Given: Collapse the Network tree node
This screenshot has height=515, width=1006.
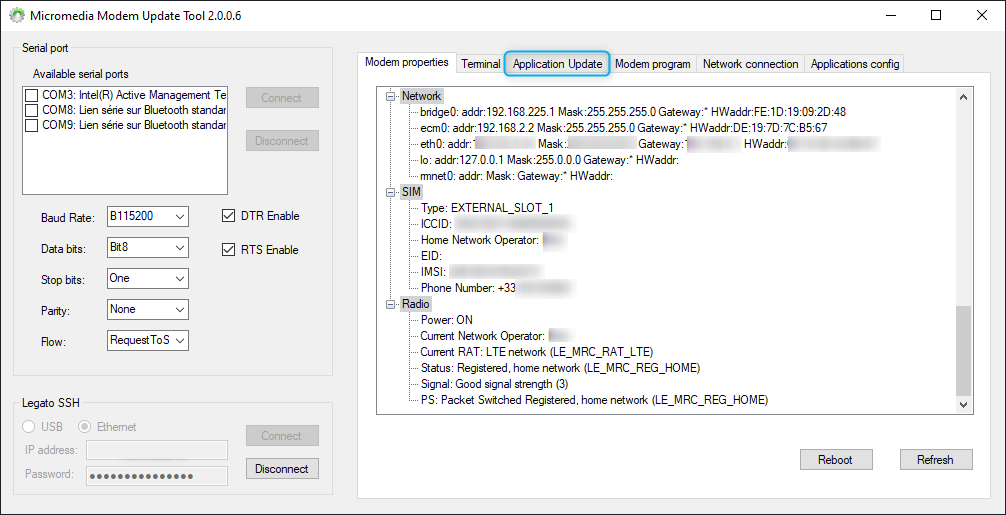Looking at the screenshot, I should click(390, 96).
